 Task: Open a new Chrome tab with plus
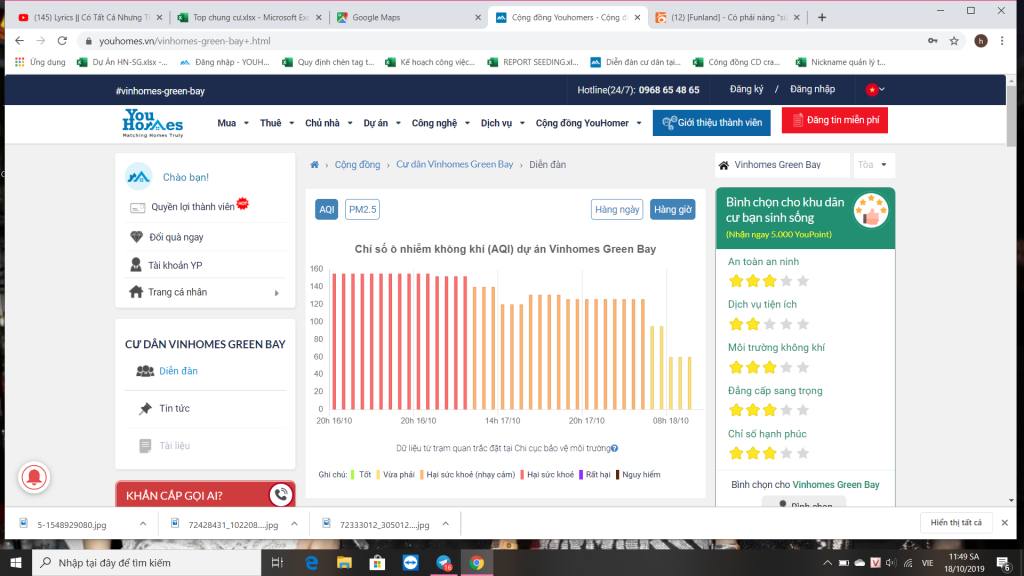pyautogui.click(x=822, y=18)
